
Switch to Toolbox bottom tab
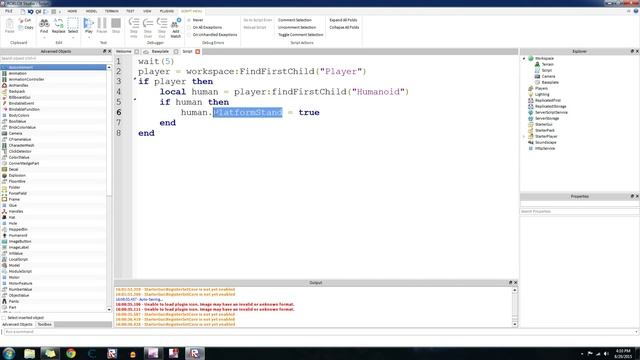(44, 324)
